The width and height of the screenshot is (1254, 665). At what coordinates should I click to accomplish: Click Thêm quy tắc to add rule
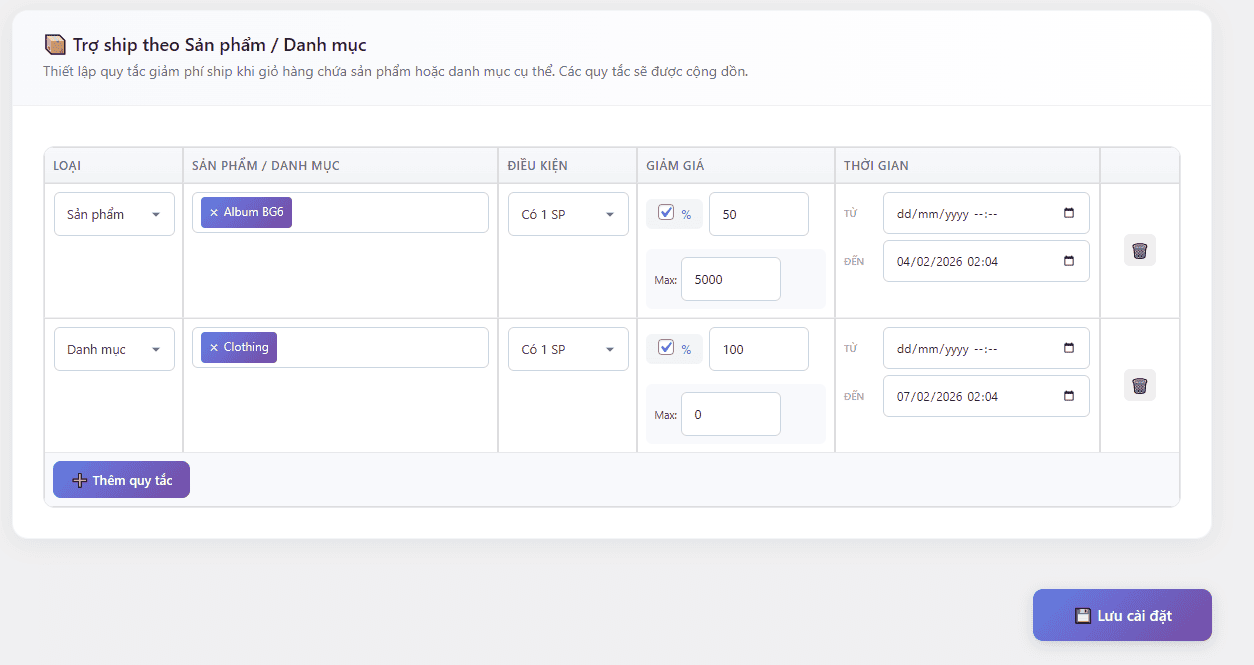pos(121,480)
